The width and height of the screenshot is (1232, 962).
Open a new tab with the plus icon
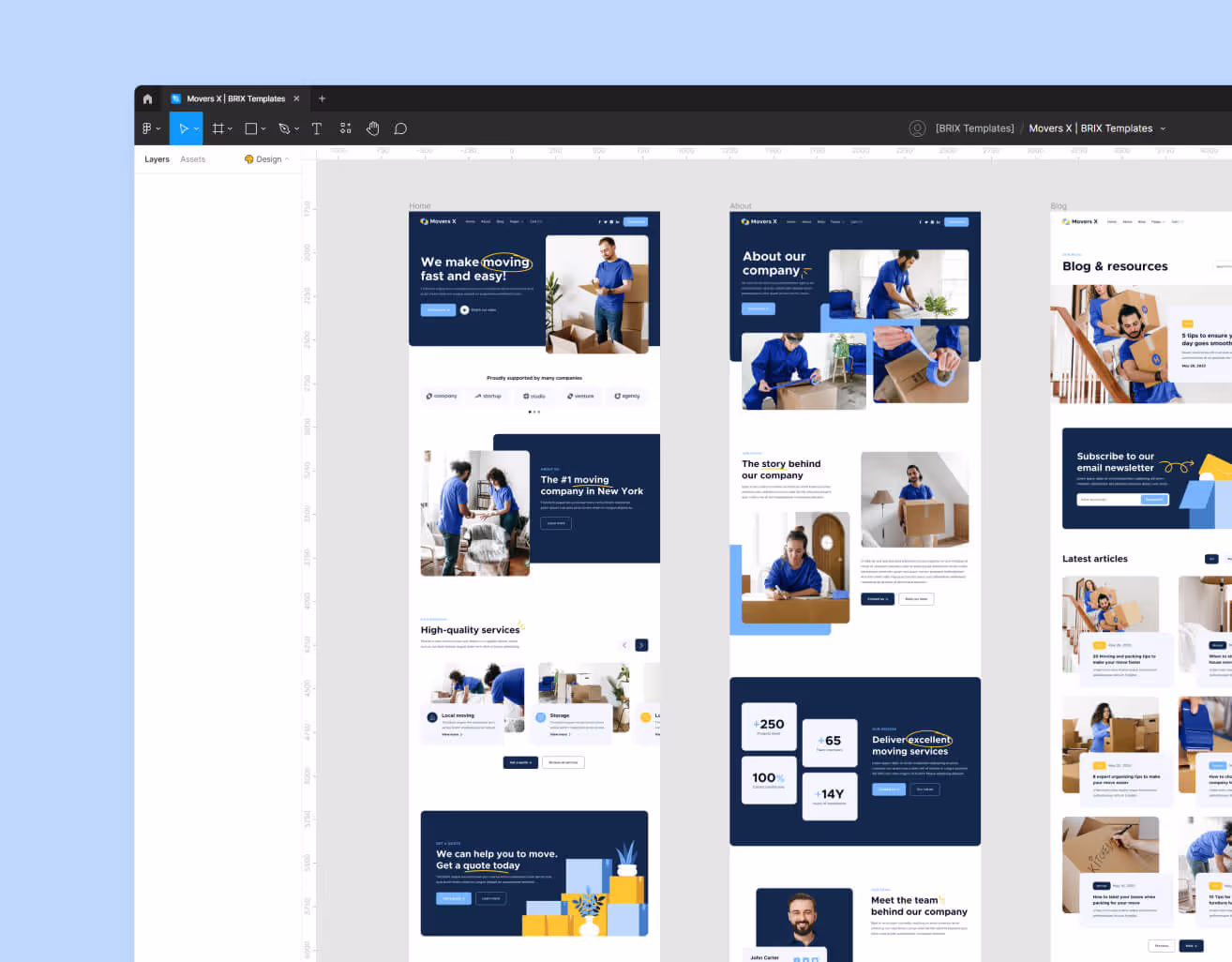pos(322,98)
